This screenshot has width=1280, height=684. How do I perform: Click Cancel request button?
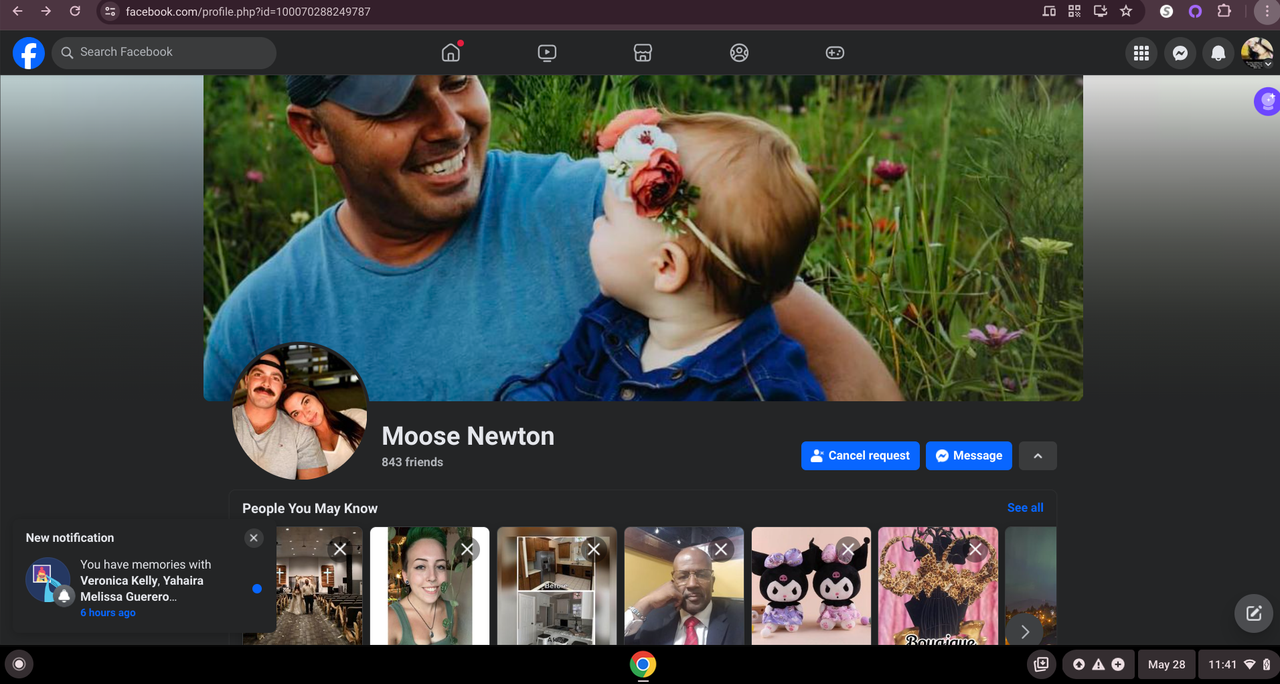click(x=860, y=456)
